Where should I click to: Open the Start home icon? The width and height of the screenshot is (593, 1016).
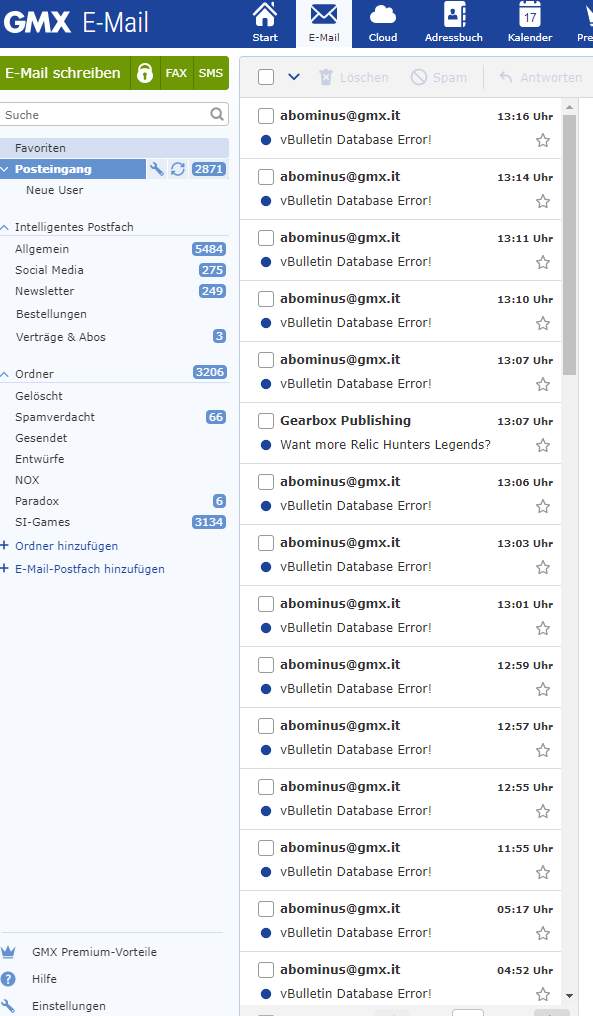click(x=264, y=16)
